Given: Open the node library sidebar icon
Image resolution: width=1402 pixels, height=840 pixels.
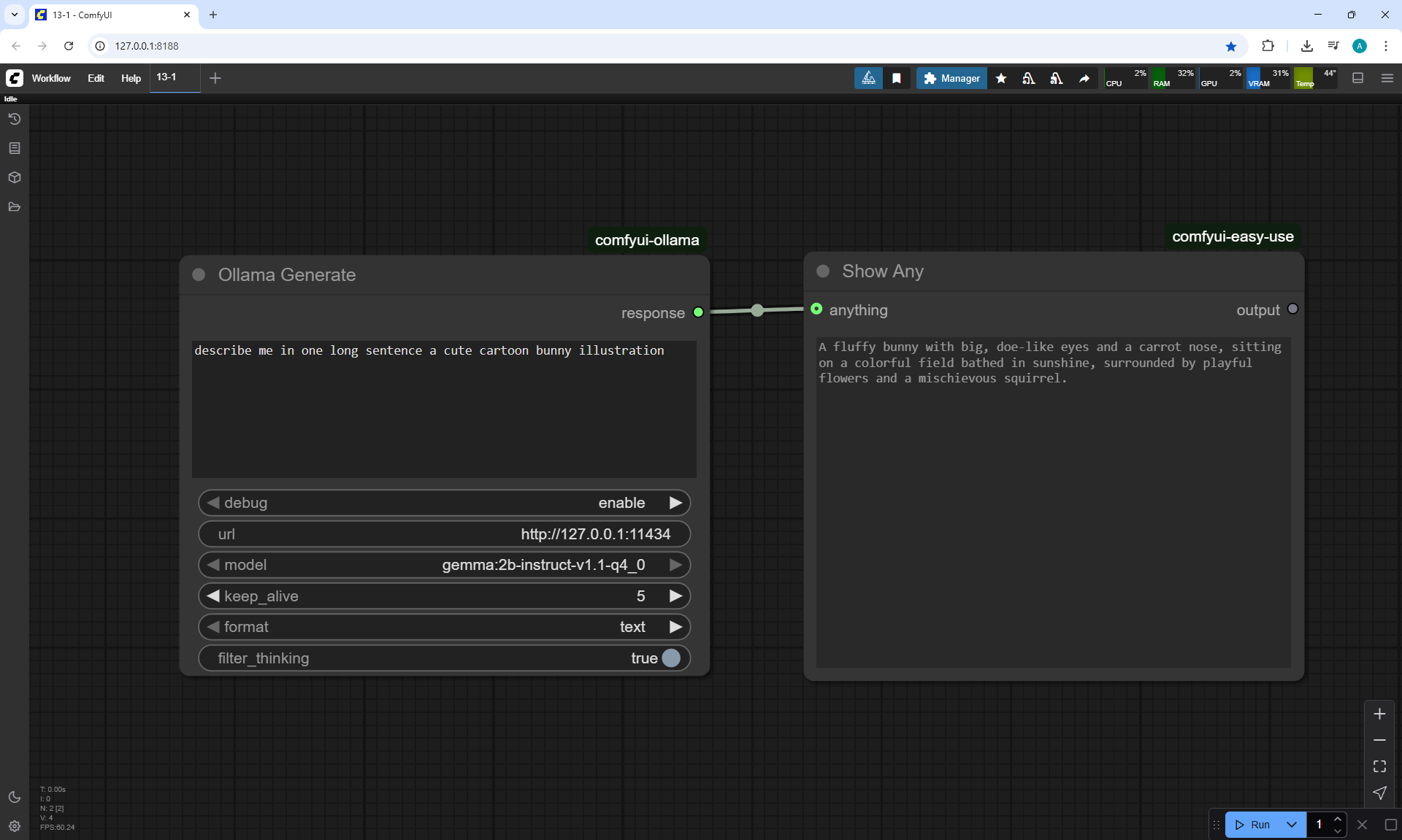Looking at the screenshot, I should click(15, 148).
